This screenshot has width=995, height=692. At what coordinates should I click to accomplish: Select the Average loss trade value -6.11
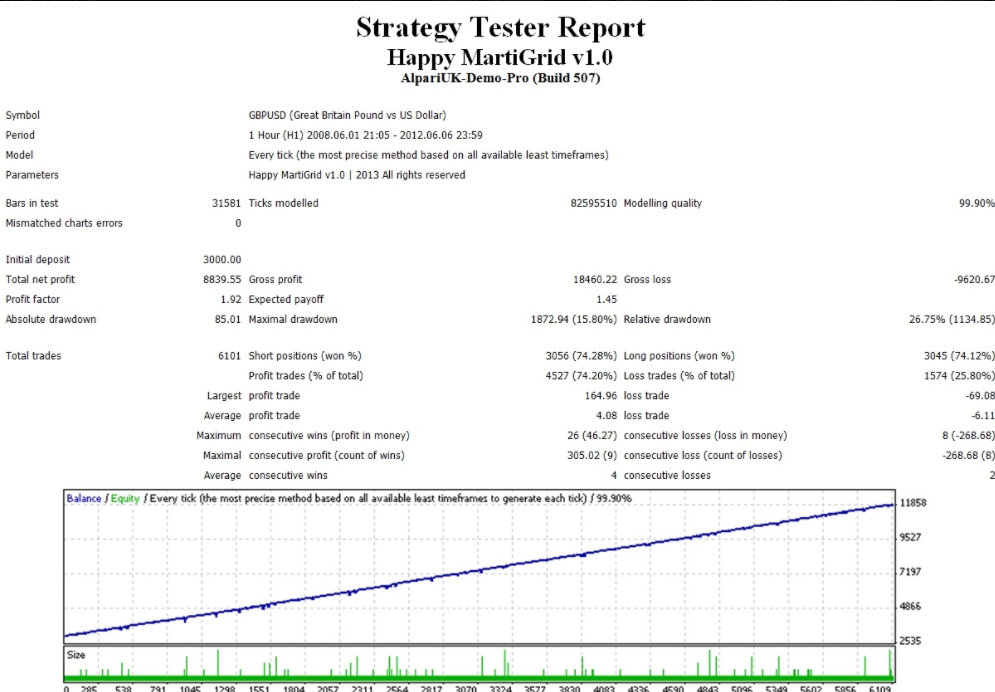983,415
